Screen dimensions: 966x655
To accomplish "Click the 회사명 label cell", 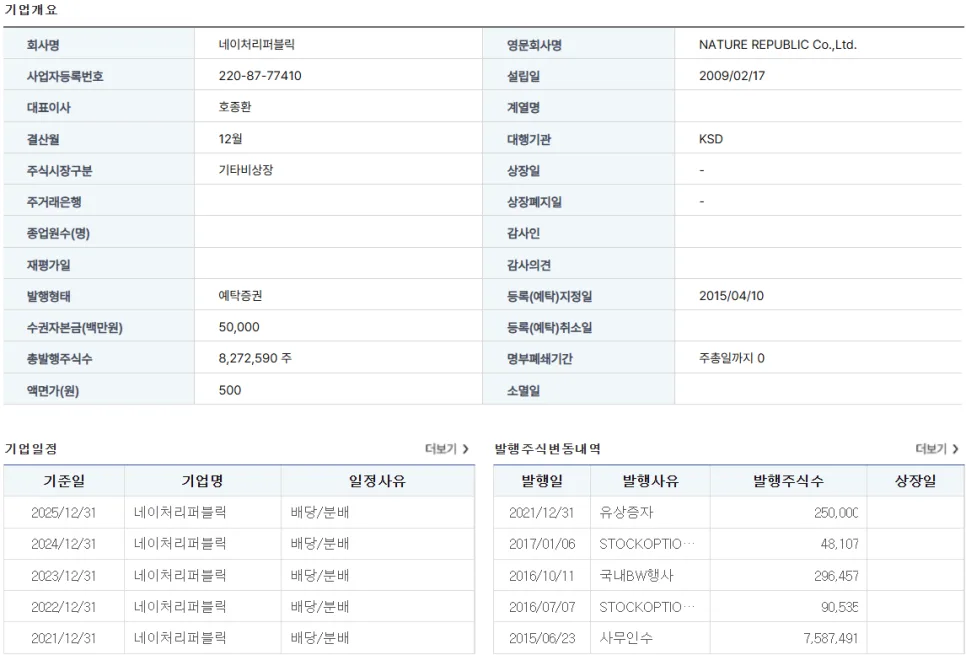I will pos(99,44).
